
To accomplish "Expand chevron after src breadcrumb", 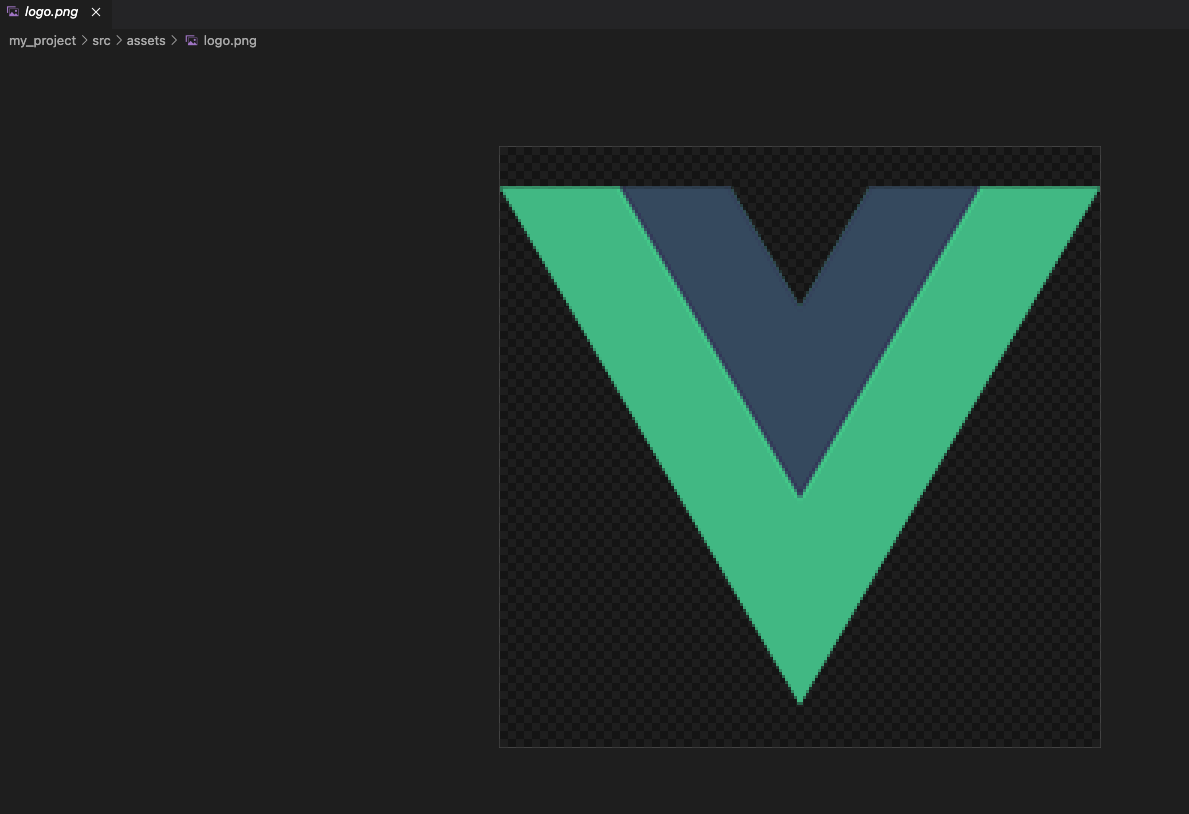I will point(119,40).
